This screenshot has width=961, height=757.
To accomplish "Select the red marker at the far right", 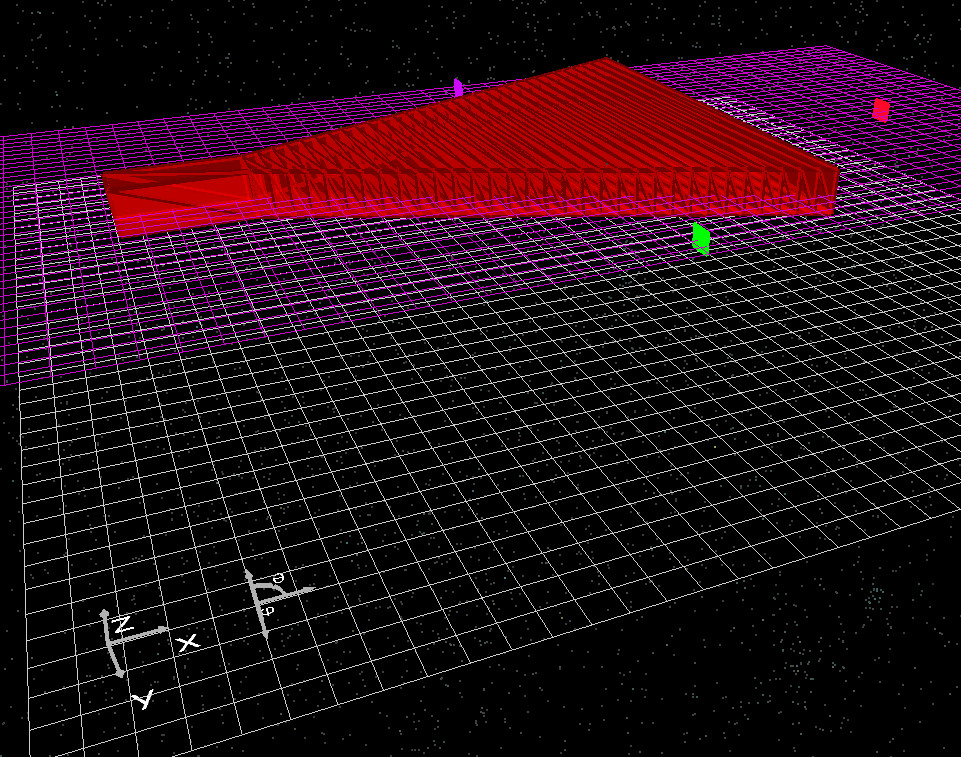I will click(880, 110).
